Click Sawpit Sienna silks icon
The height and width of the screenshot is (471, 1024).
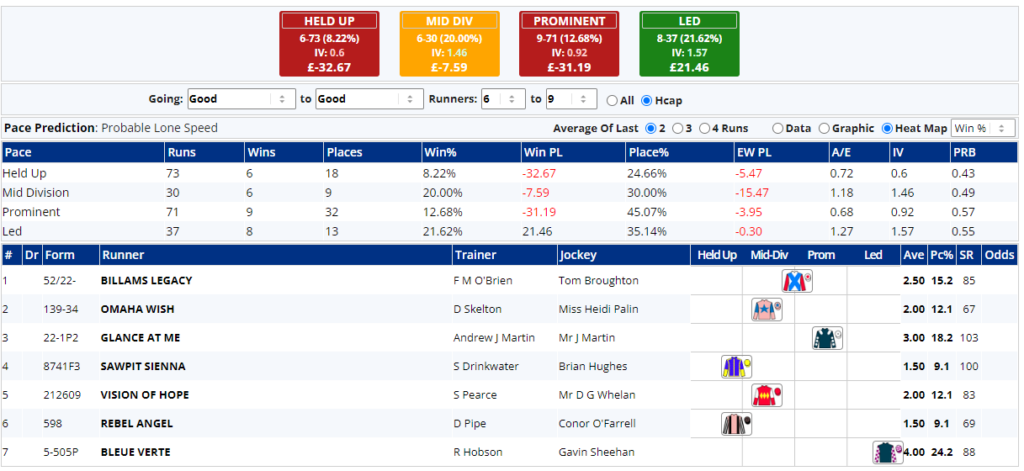[x=735, y=367]
